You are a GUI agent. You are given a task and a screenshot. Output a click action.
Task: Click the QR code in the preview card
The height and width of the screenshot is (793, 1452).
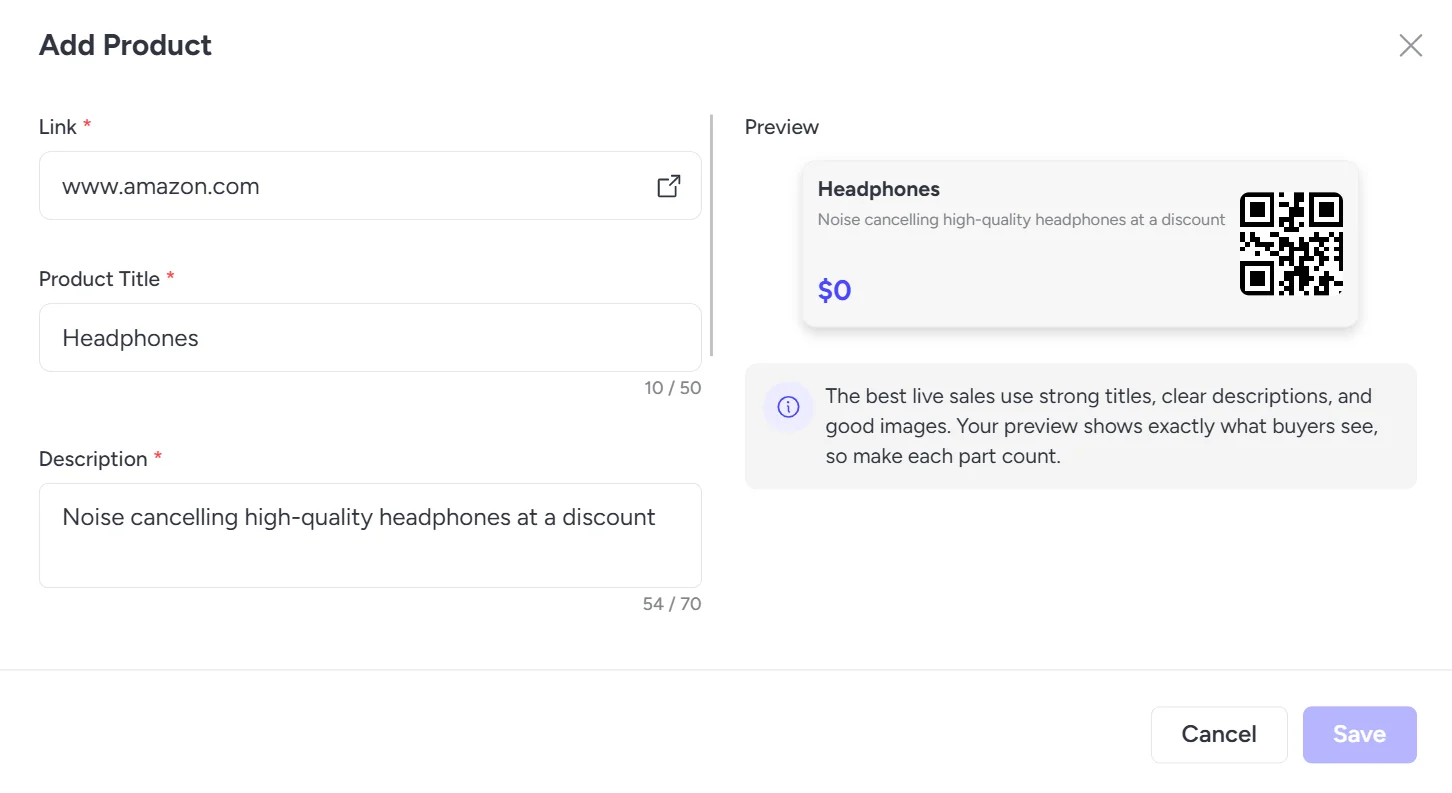pos(1291,244)
